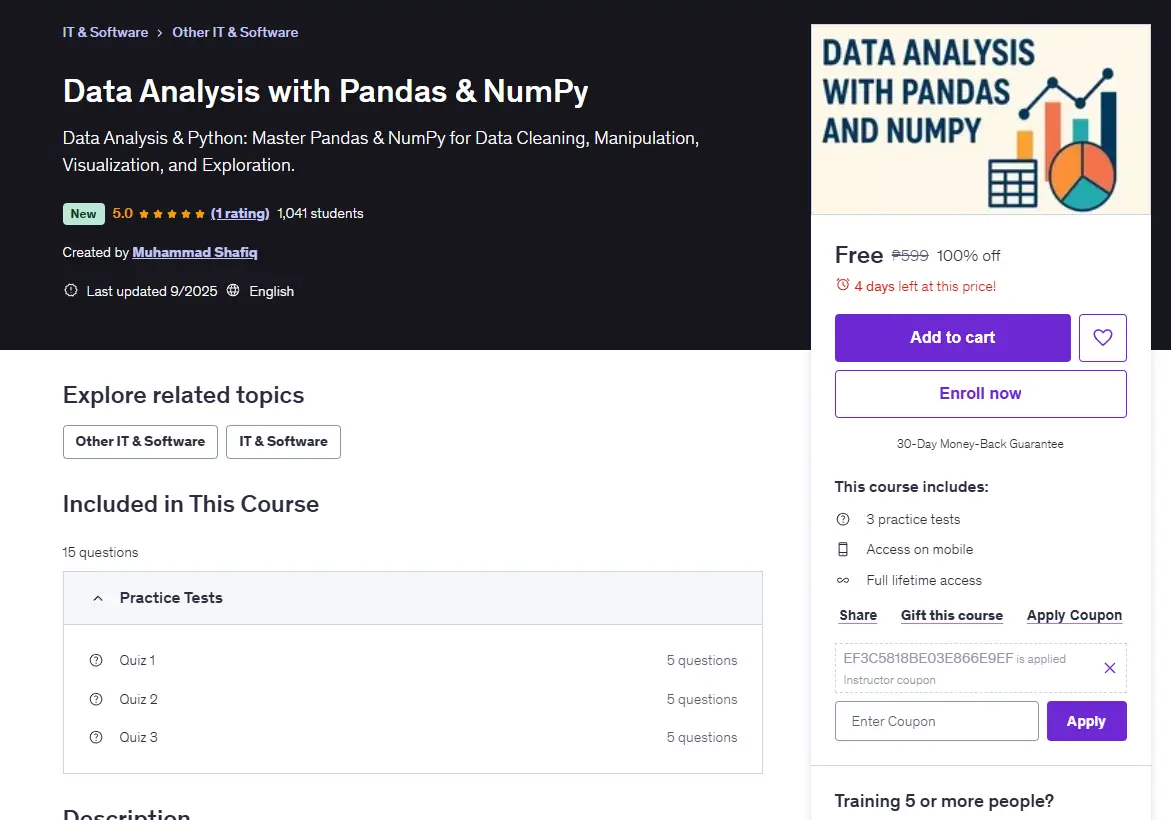Open IT & Software breadcrumb link
The height and width of the screenshot is (820, 1171).
[105, 32]
